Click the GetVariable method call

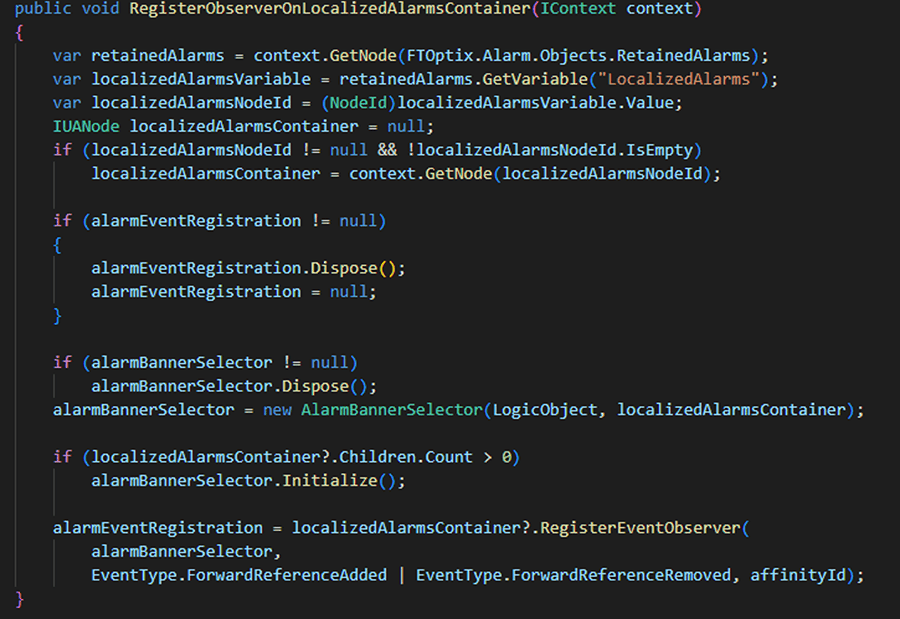pyautogui.click(x=535, y=79)
